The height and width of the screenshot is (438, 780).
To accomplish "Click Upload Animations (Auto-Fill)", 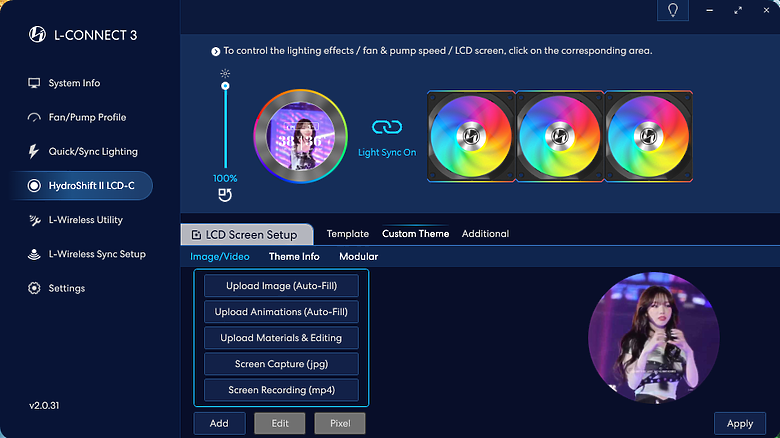I will (281, 312).
